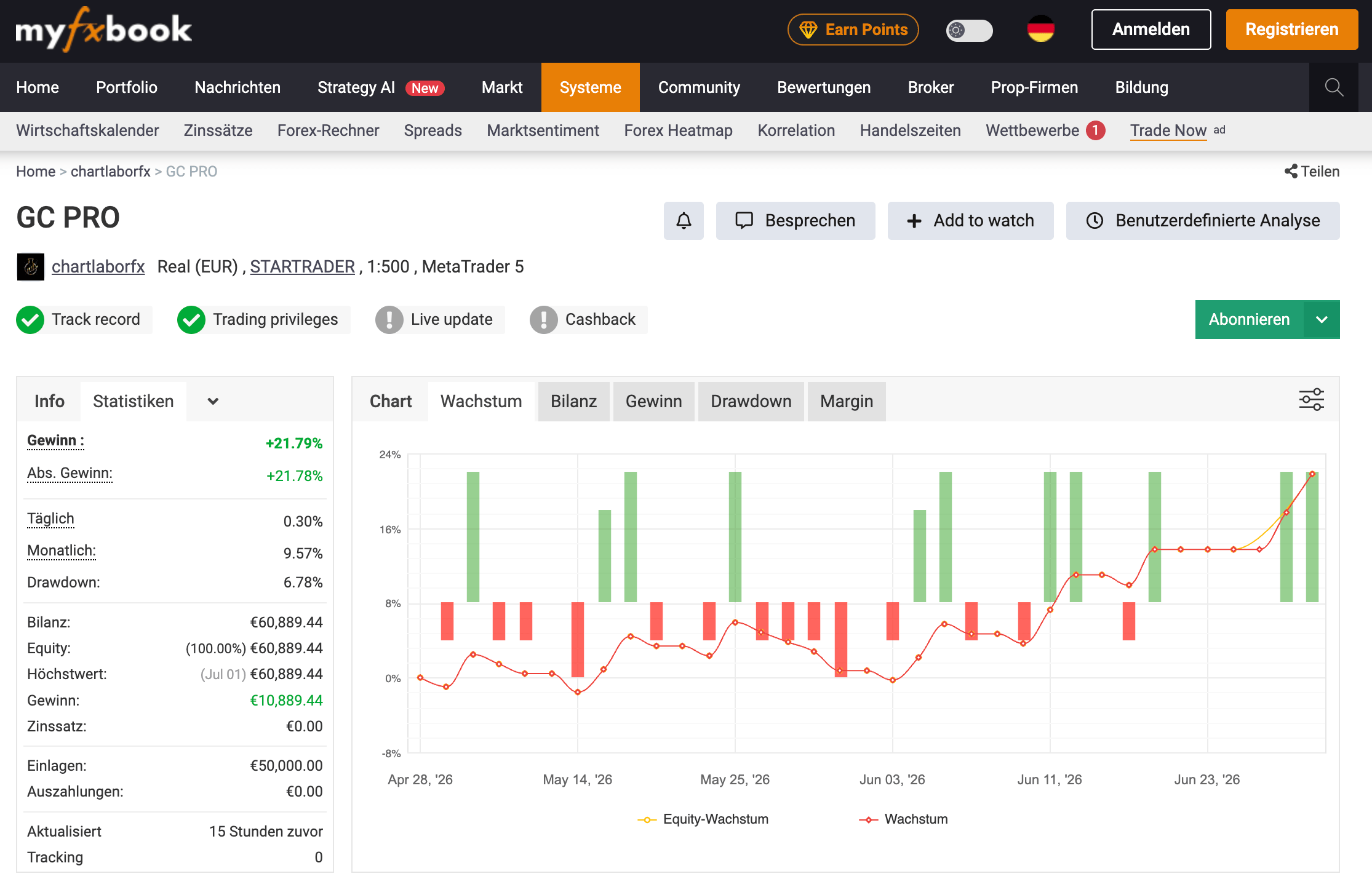Select the Wachstum chart tab
The width and height of the screenshot is (1372, 887).
point(481,402)
